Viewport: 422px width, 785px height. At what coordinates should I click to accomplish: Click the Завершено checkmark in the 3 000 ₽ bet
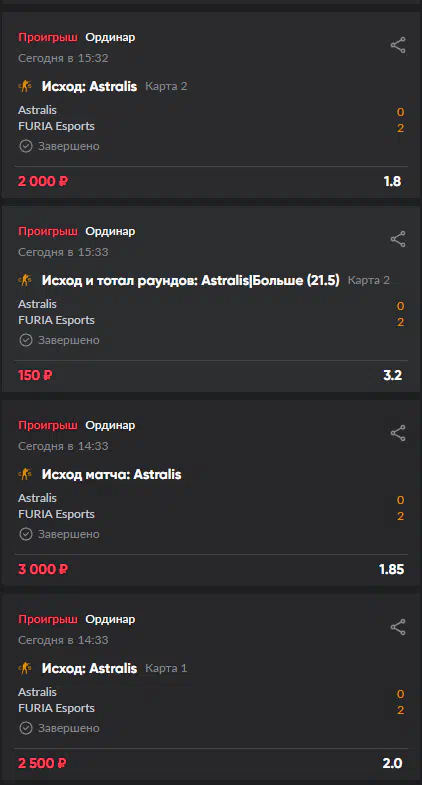tap(26, 534)
